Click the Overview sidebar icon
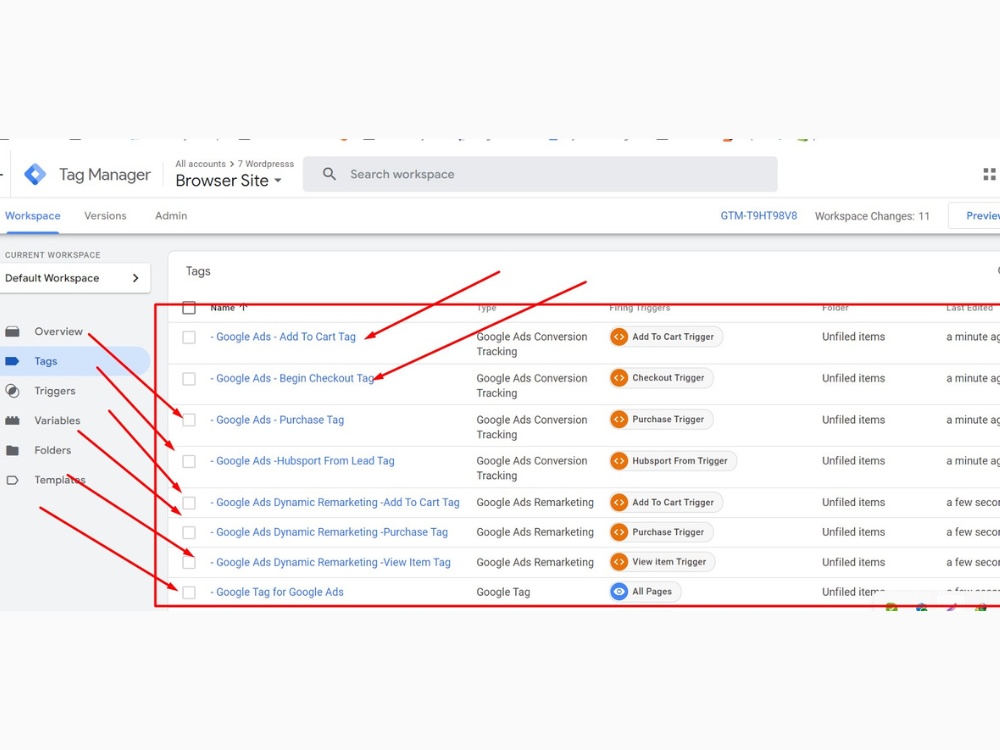This screenshot has width=1000, height=750. (12, 332)
